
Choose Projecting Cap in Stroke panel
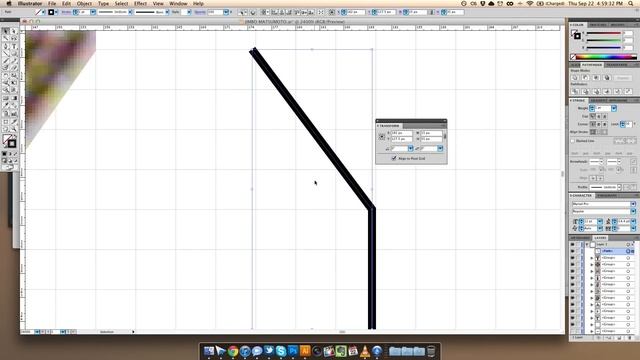(604, 116)
